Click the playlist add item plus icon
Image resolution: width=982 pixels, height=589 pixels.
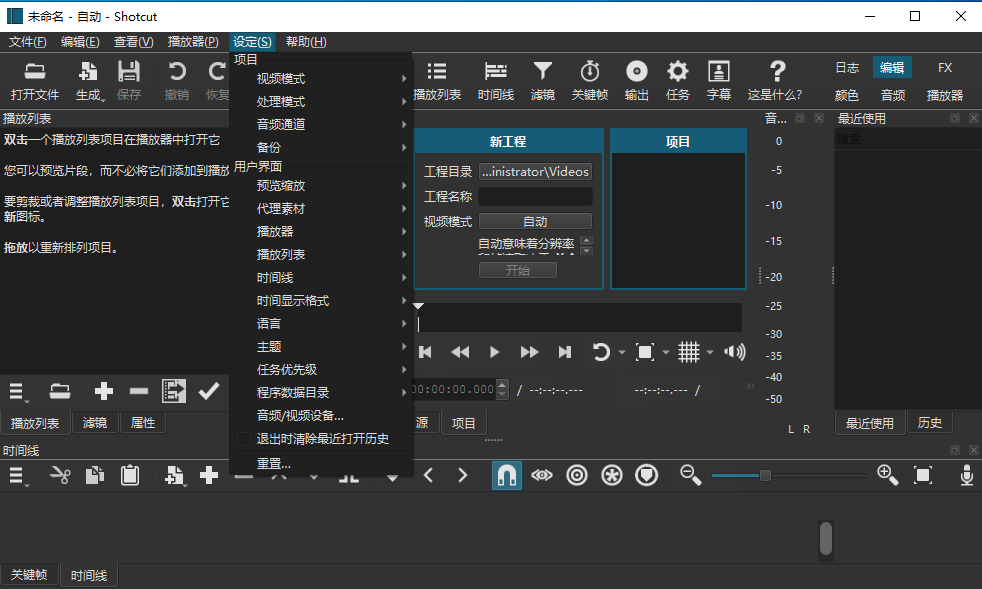103,392
